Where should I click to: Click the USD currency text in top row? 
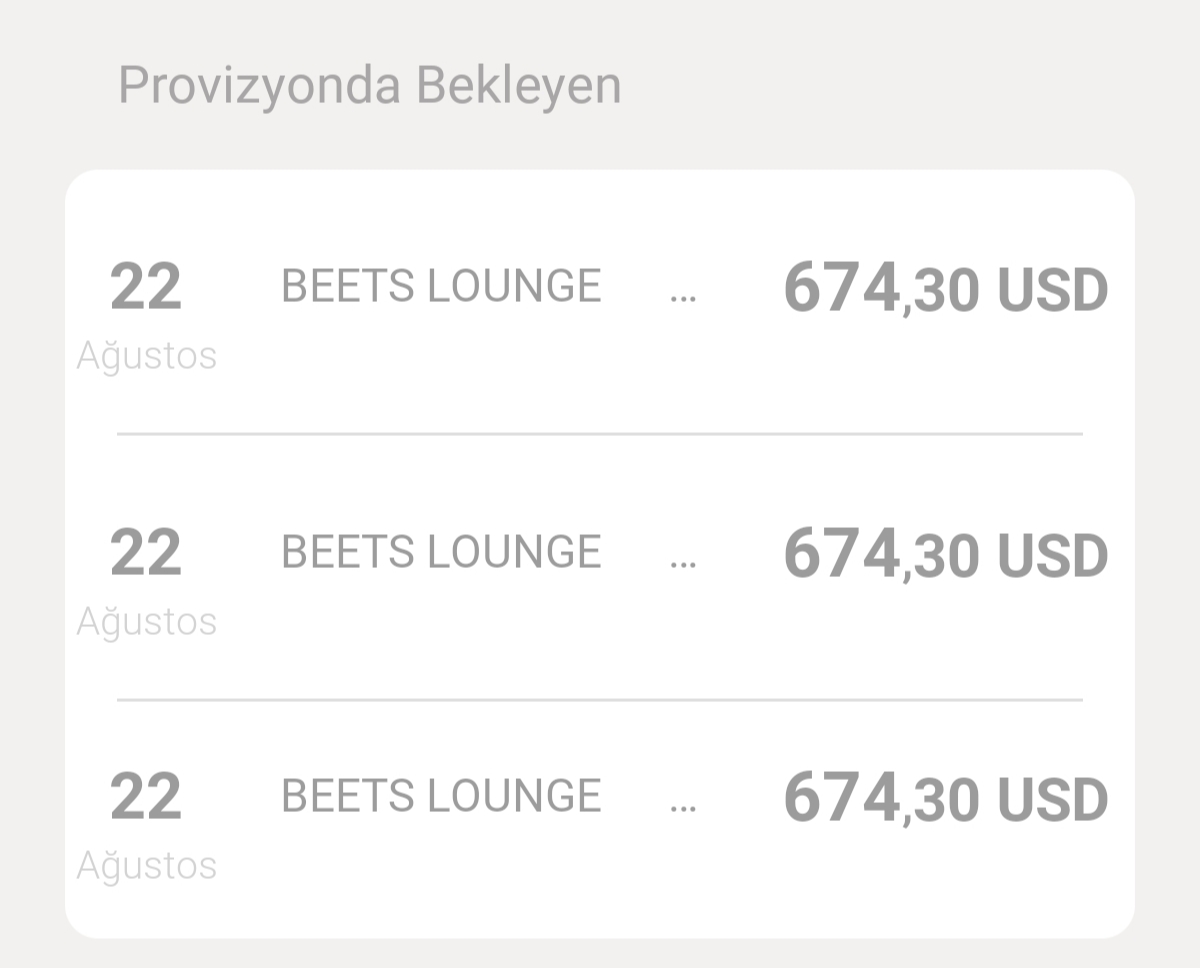[1053, 291]
